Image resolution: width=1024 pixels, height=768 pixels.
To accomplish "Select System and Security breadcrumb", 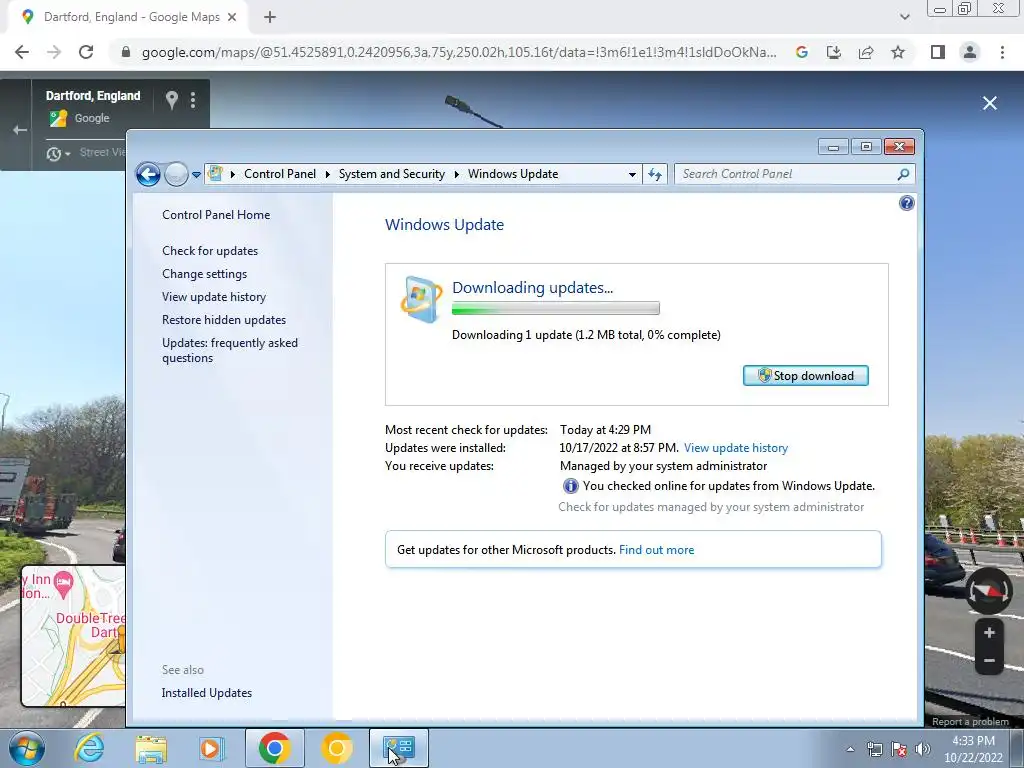I will [x=391, y=174].
